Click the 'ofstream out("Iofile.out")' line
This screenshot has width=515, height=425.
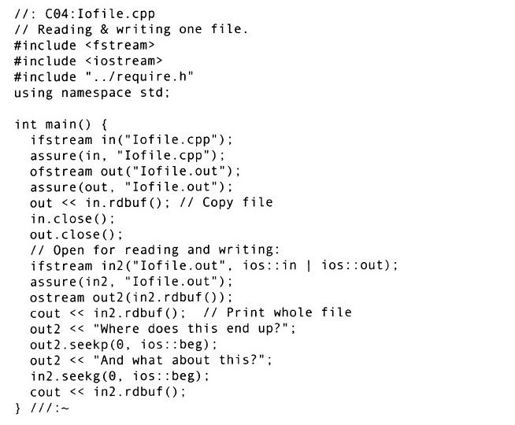click(x=135, y=171)
